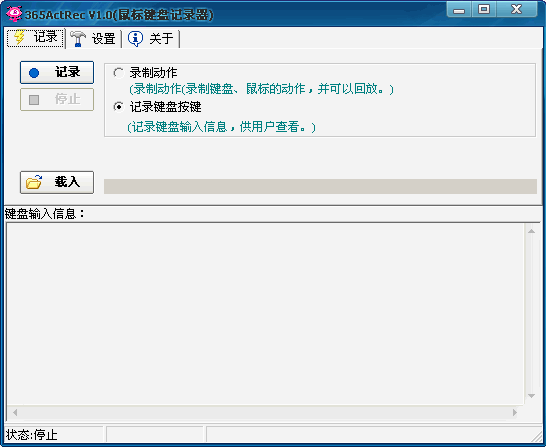Viewport: 546px width, 447px height.
Task: Select the 录制动作 radio option
Action: click(x=118, y=73)
